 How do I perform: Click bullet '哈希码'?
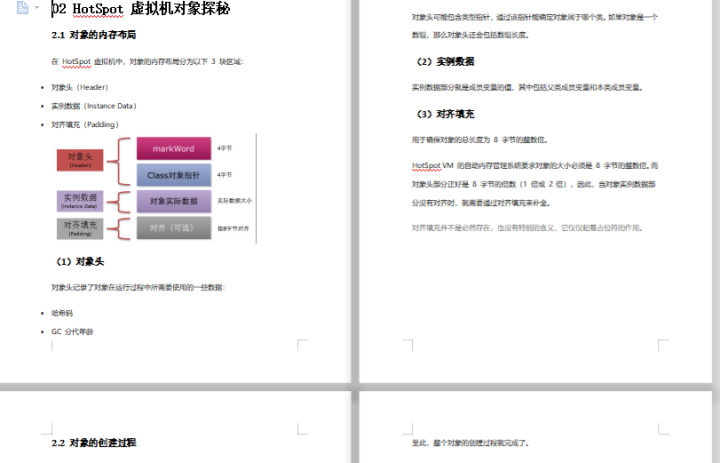click(x=62, y=313)
